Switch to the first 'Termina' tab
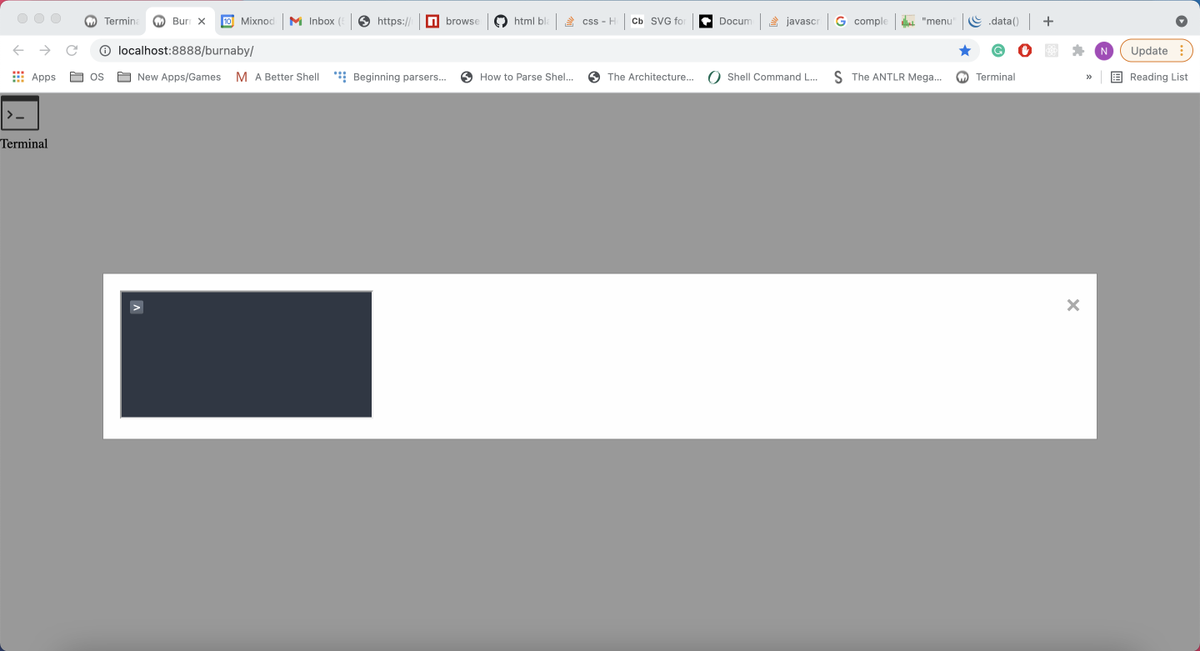This screenshot has height=651, width=1200. 110,20
